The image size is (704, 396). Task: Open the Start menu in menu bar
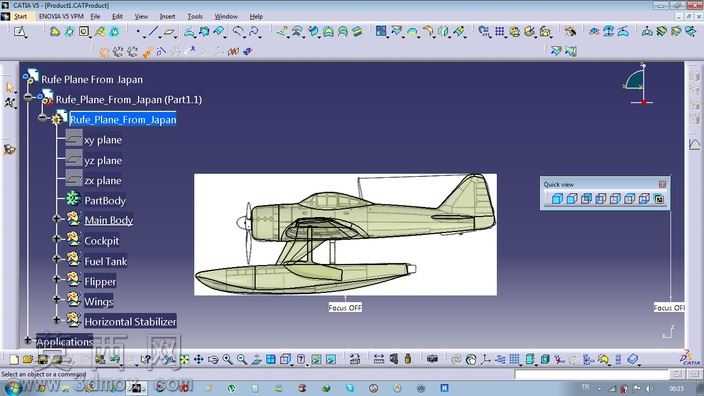pos(20,17)
